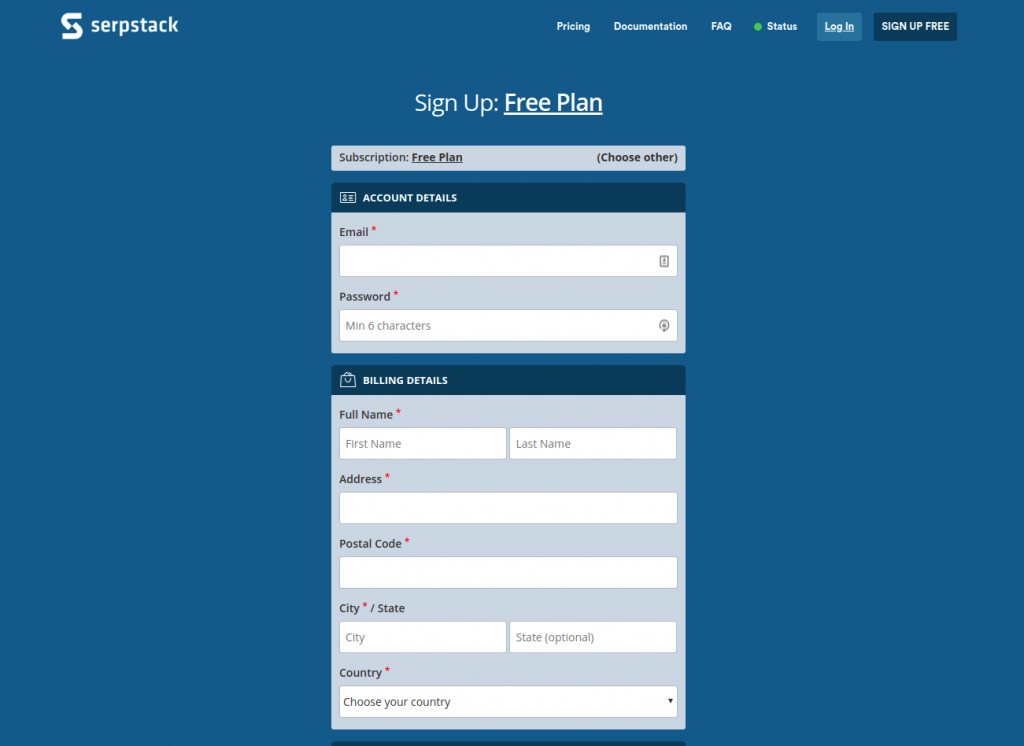Open the Free Plan link in the Subscription bar

(x=437, y=157)
